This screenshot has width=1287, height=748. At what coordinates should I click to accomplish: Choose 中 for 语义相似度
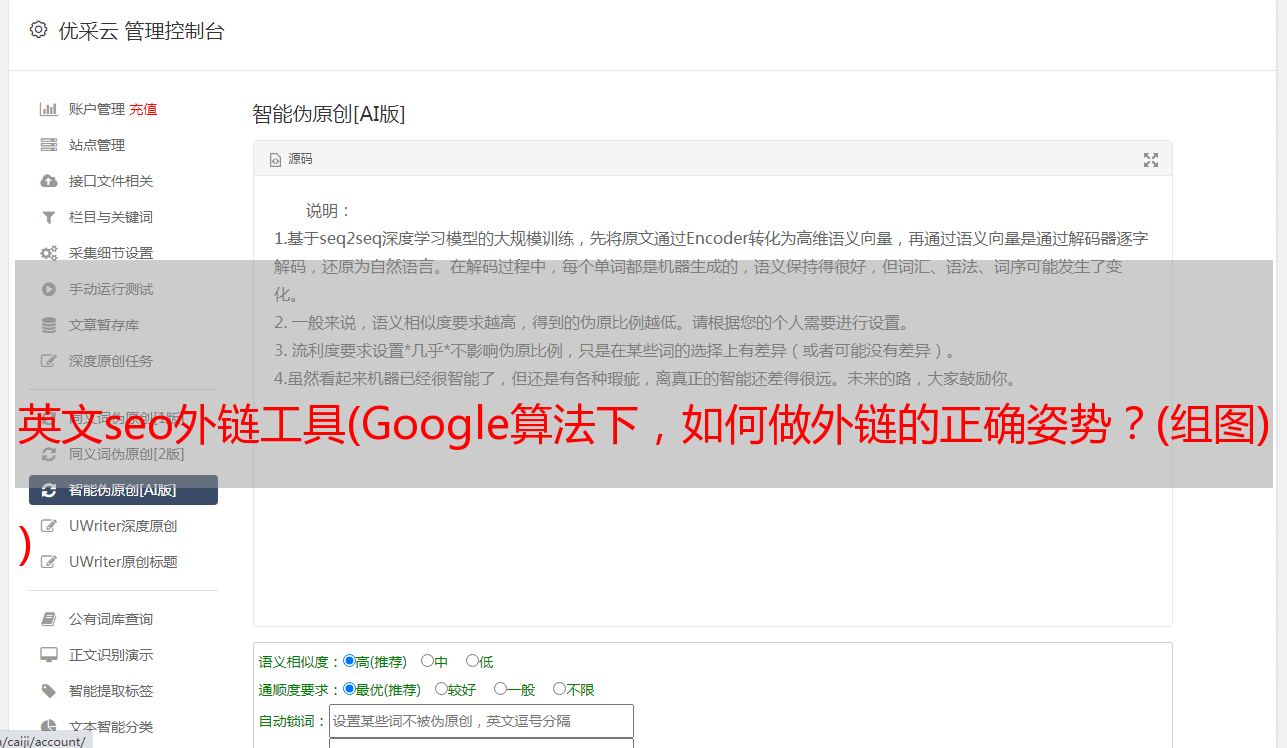427,661
